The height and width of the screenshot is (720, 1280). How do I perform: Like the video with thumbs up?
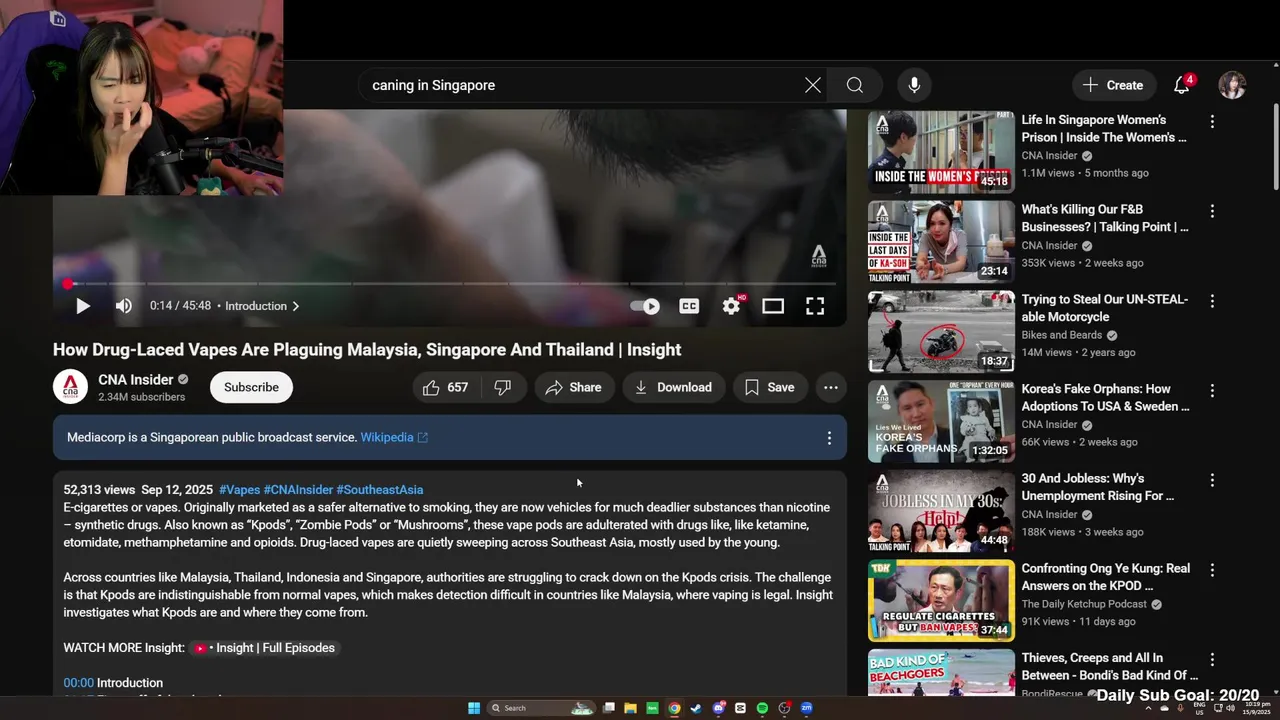coord(446,387)
